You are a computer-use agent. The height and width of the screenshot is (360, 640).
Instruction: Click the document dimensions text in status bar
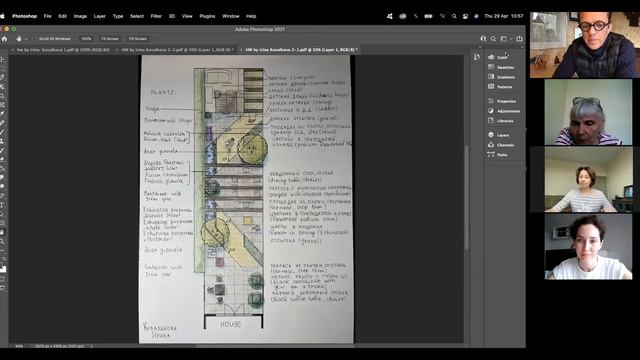60,346
